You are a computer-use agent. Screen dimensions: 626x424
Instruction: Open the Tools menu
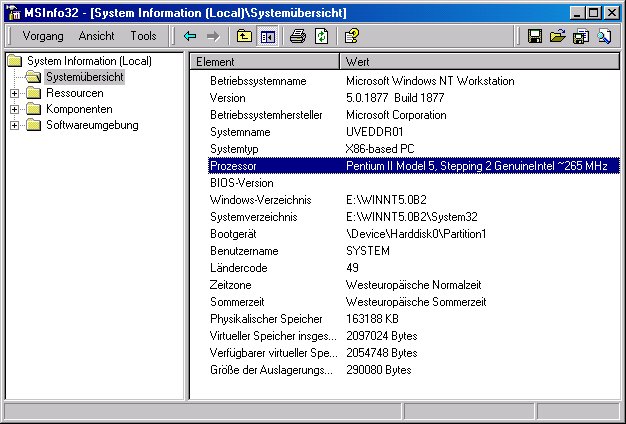(x=143, y=36)
